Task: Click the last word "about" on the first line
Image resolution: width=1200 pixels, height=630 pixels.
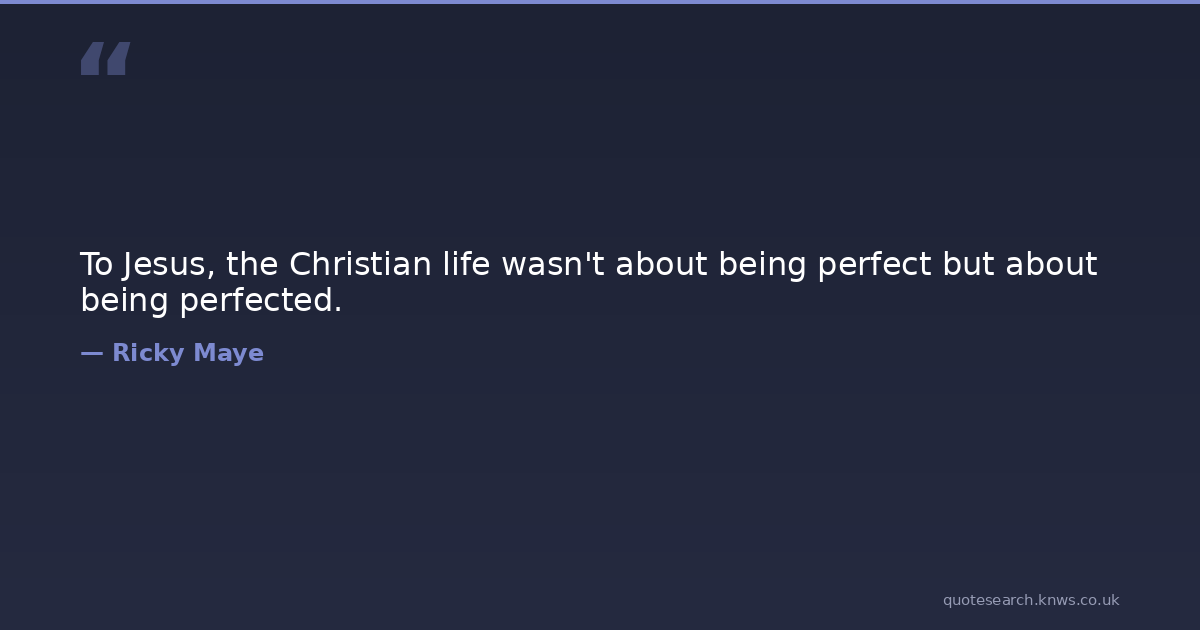Action: (x=1051, y=265)
